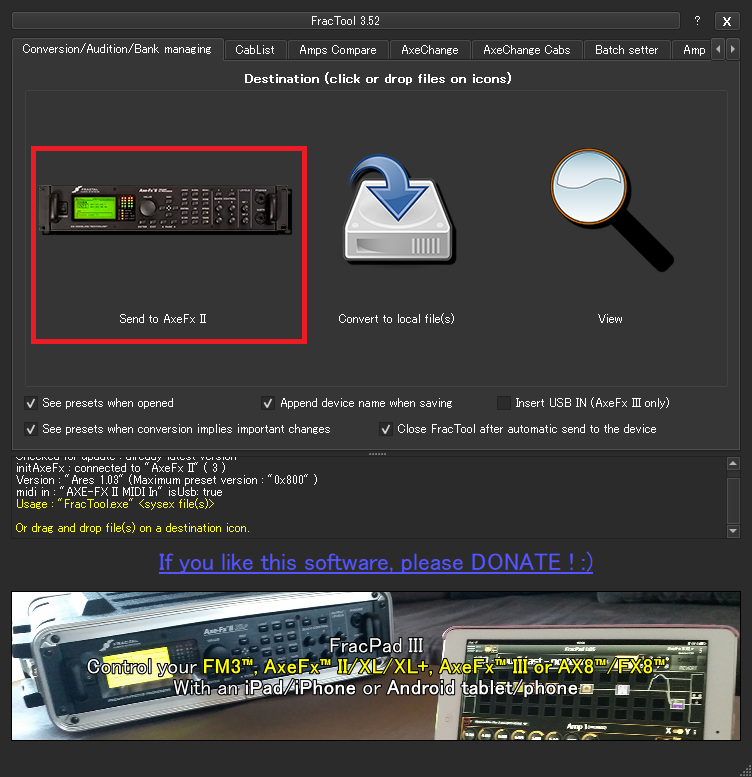This screenshot has width=752, height=777.
Task: Open help with the question mark button
Action: click(697, 21)
